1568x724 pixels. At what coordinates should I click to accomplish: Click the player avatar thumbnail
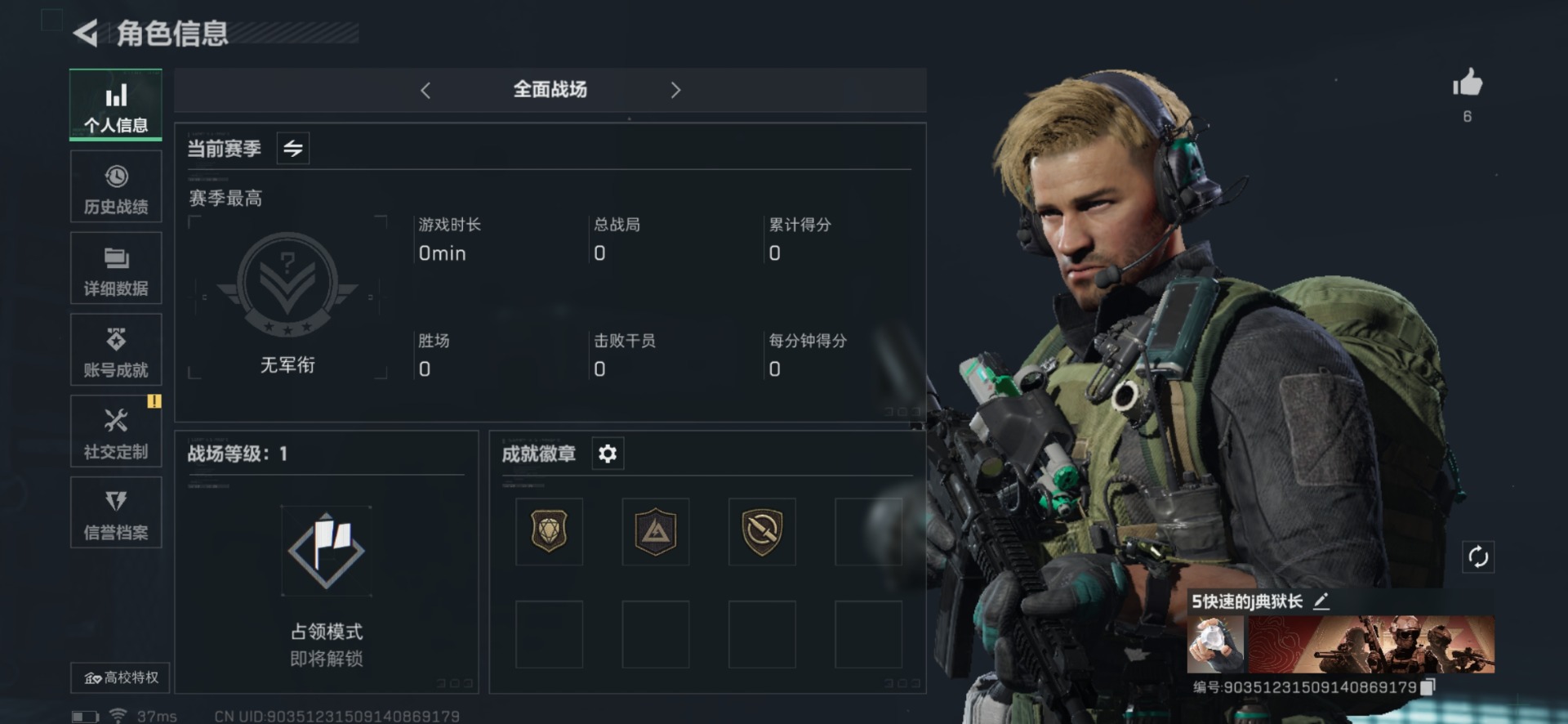tap(1216, 645)
